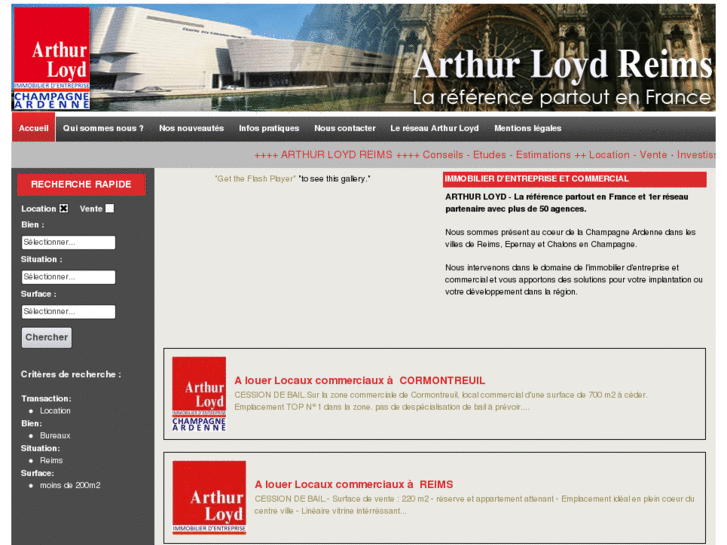Click the IMMOBILIER D'ENTREPRISE ET COMMERCIAL heading

pos(574,179)
